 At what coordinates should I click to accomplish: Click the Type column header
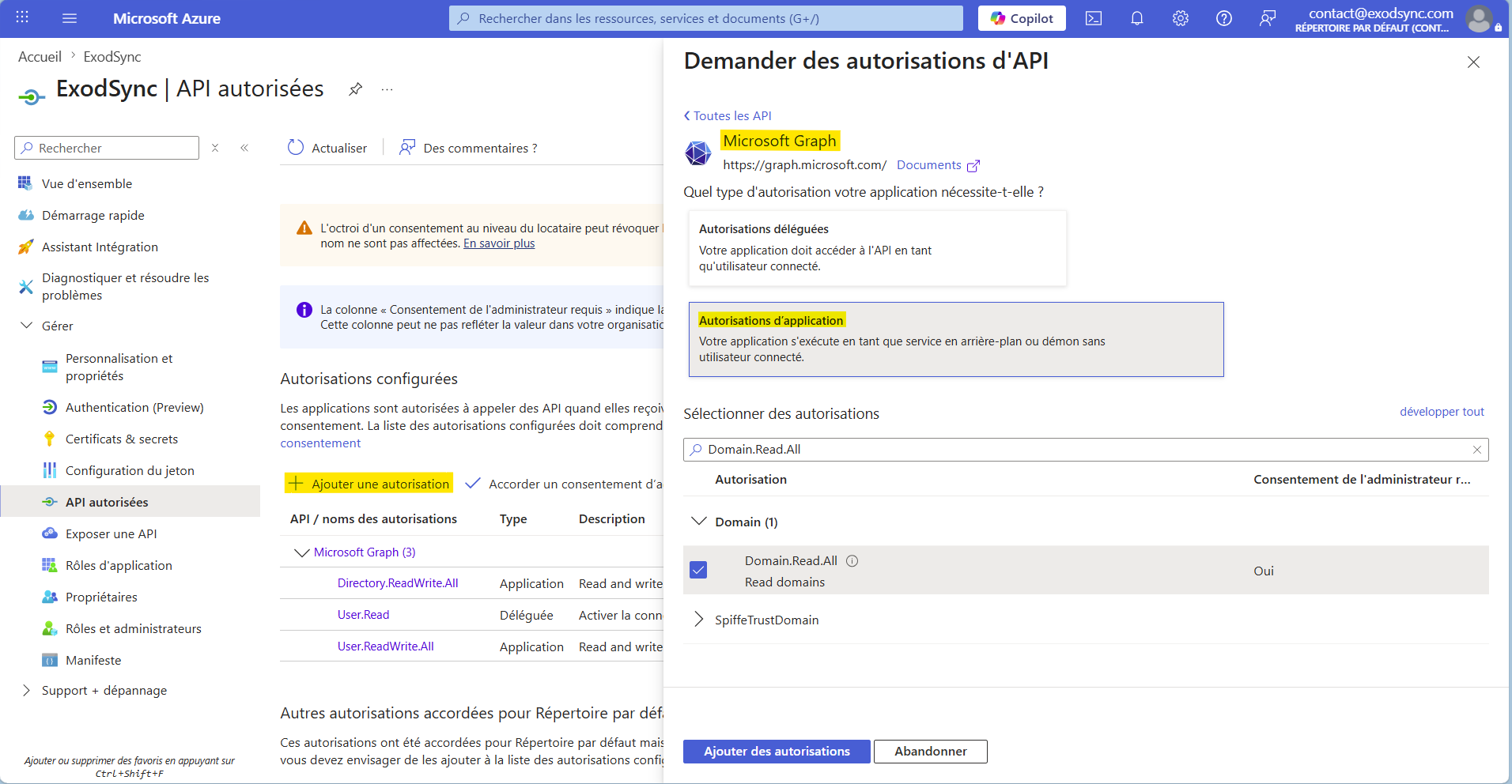click(513, 519)
